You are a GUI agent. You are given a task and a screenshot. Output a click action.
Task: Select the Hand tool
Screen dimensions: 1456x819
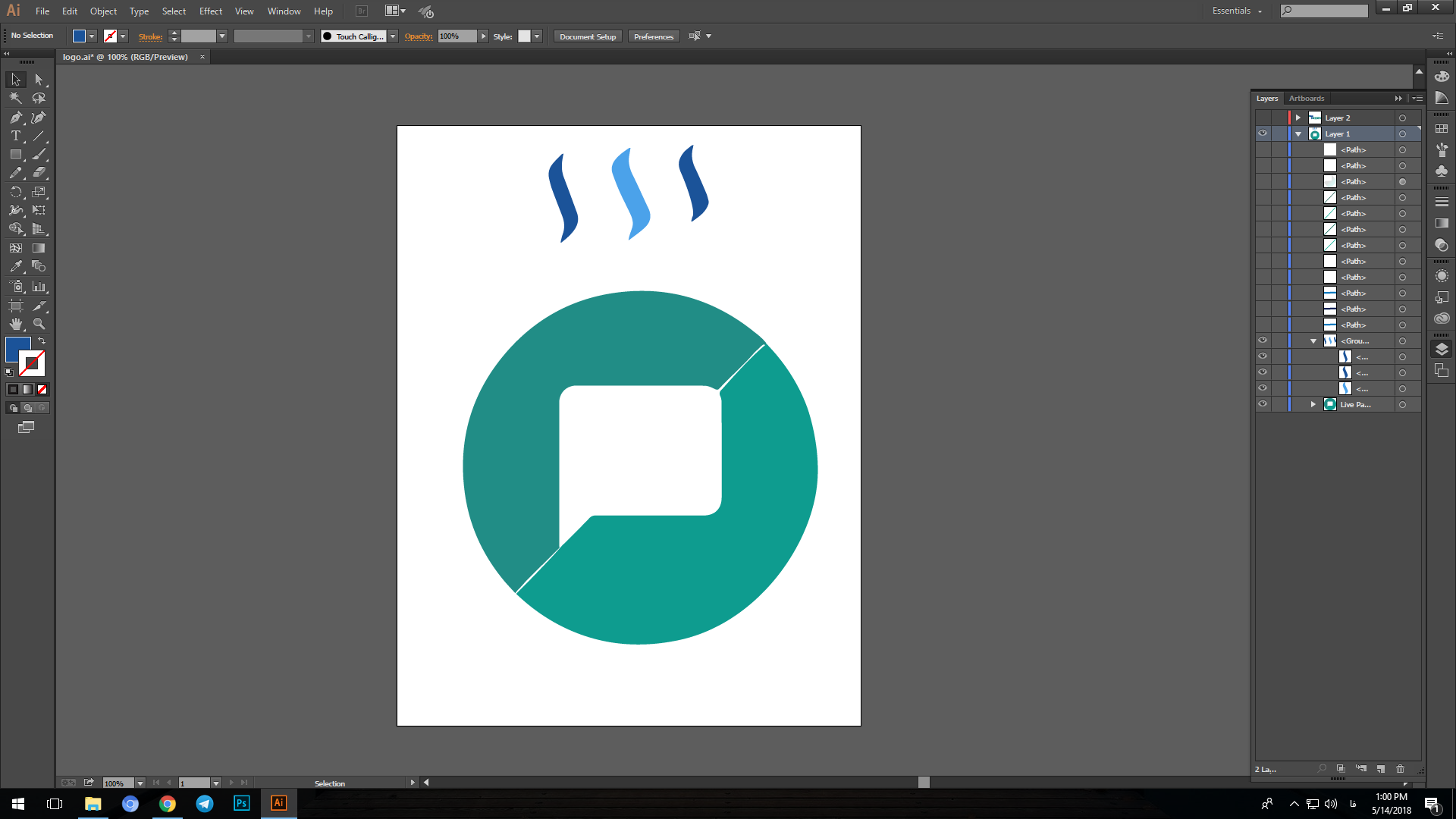[x=15, y=324]
